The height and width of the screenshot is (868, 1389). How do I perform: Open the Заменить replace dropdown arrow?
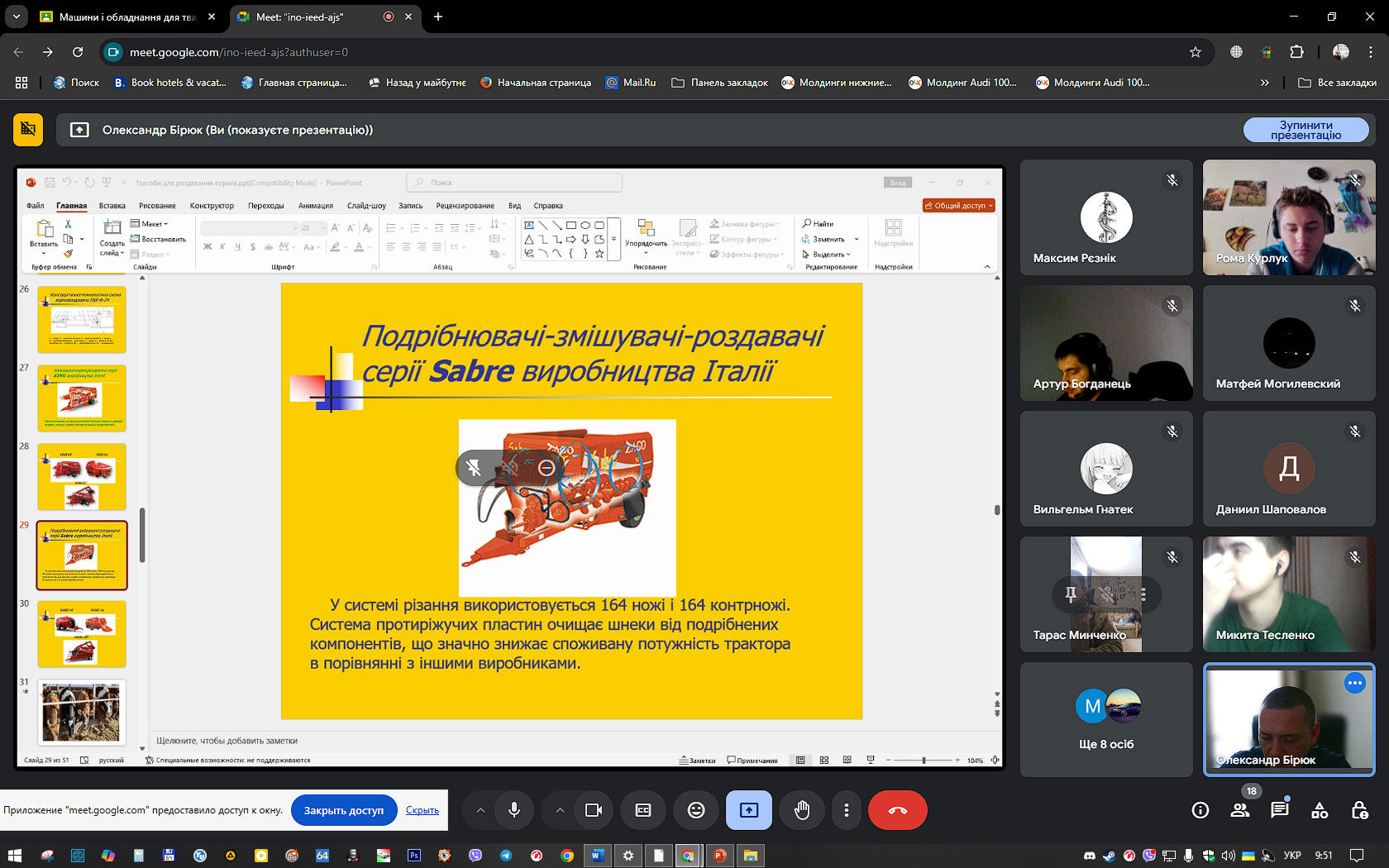857,239
